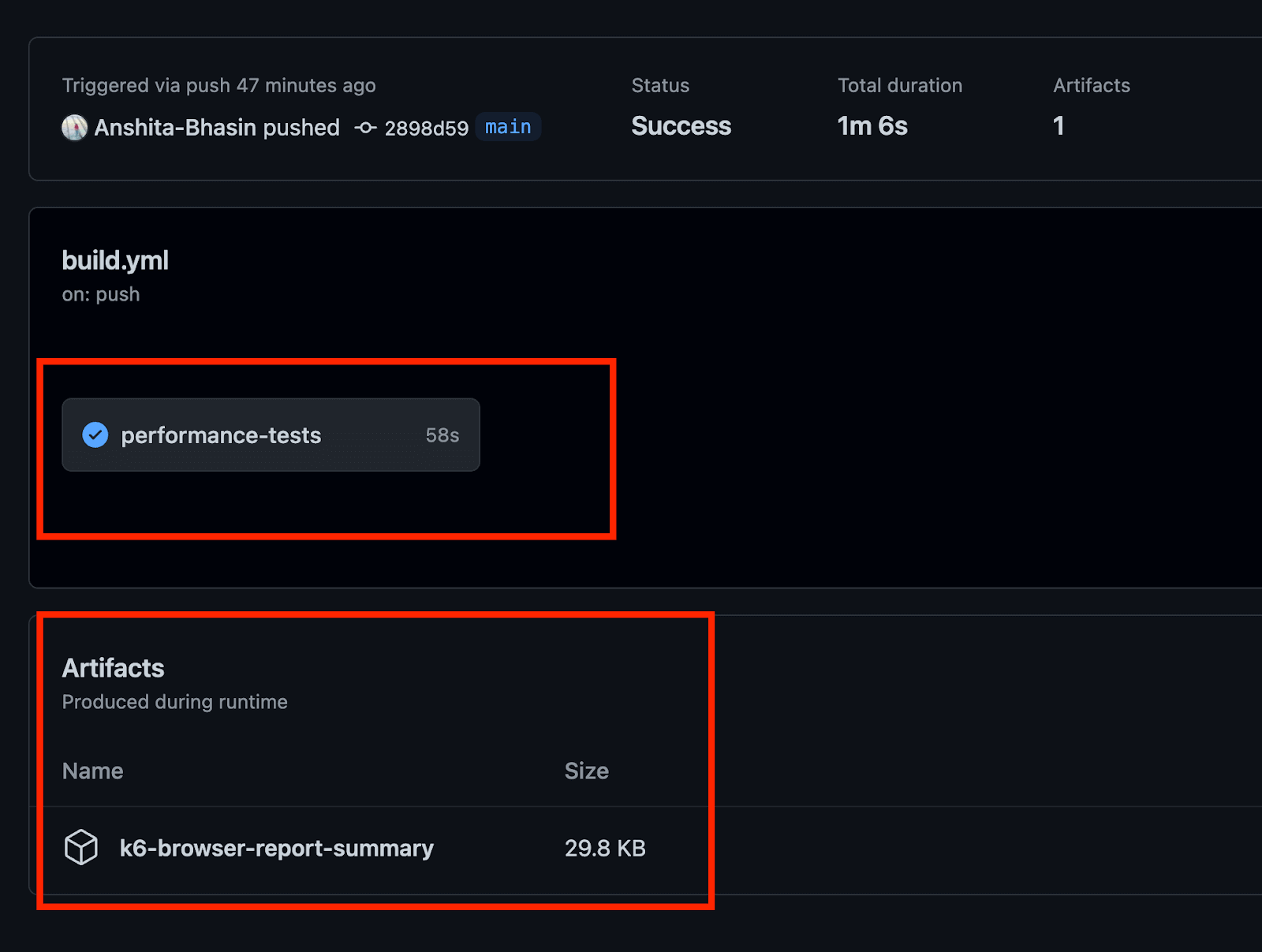The image size is (1262, 952).
Task: Click the 58s duration label
Action: click(x=442, y=435)
